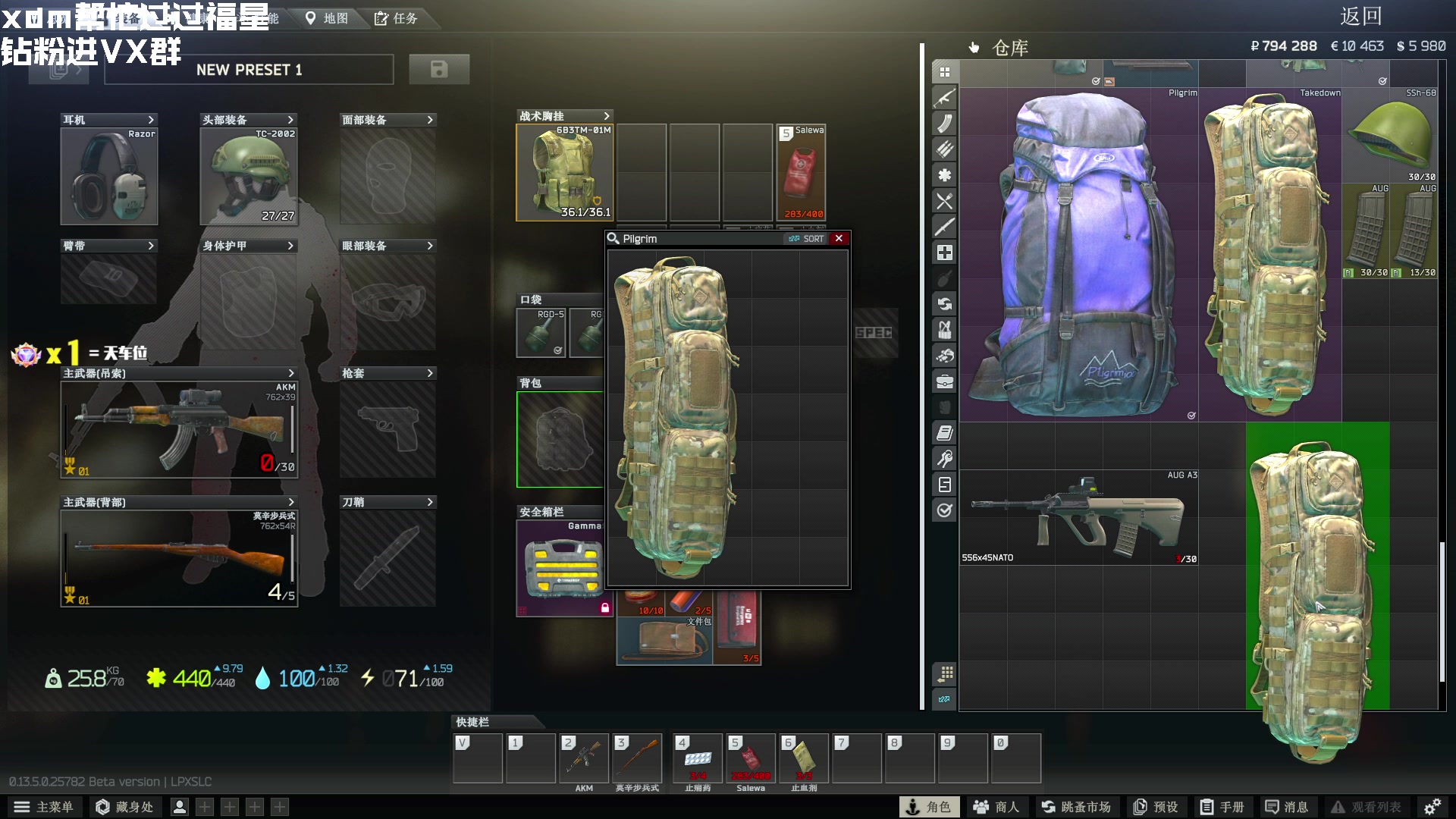Switch to the 角色 tab in bottom bar
Image resolution: width=1456 pixels, height=819 pixels.
pos(929,807)
